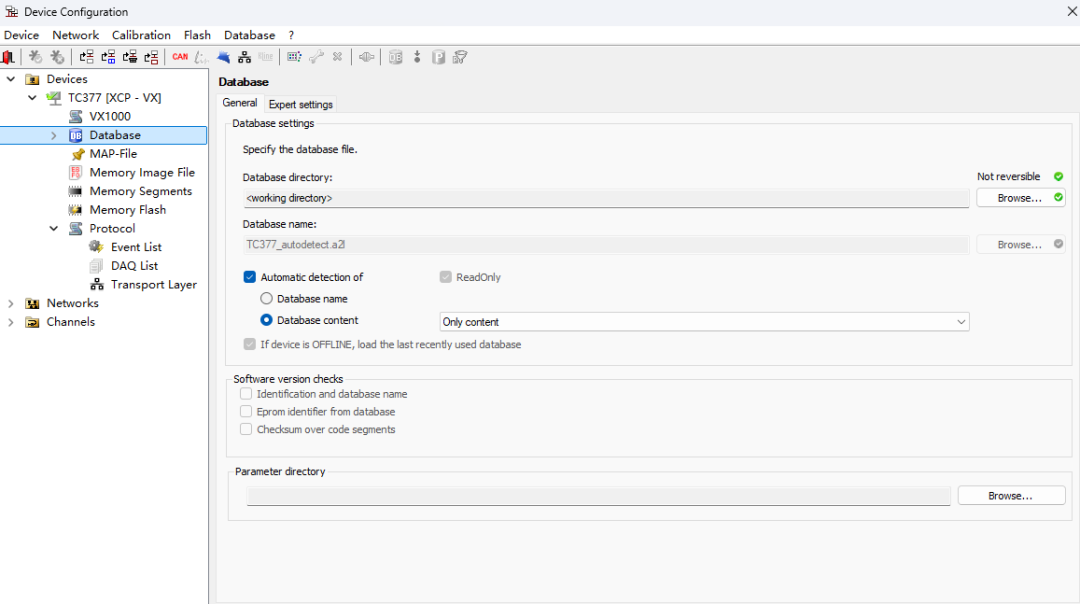Click the colored-dots grid toolbar icon
Image resolution: width=1080 pixels, height=604 pixels.
[x=294, y=57]
